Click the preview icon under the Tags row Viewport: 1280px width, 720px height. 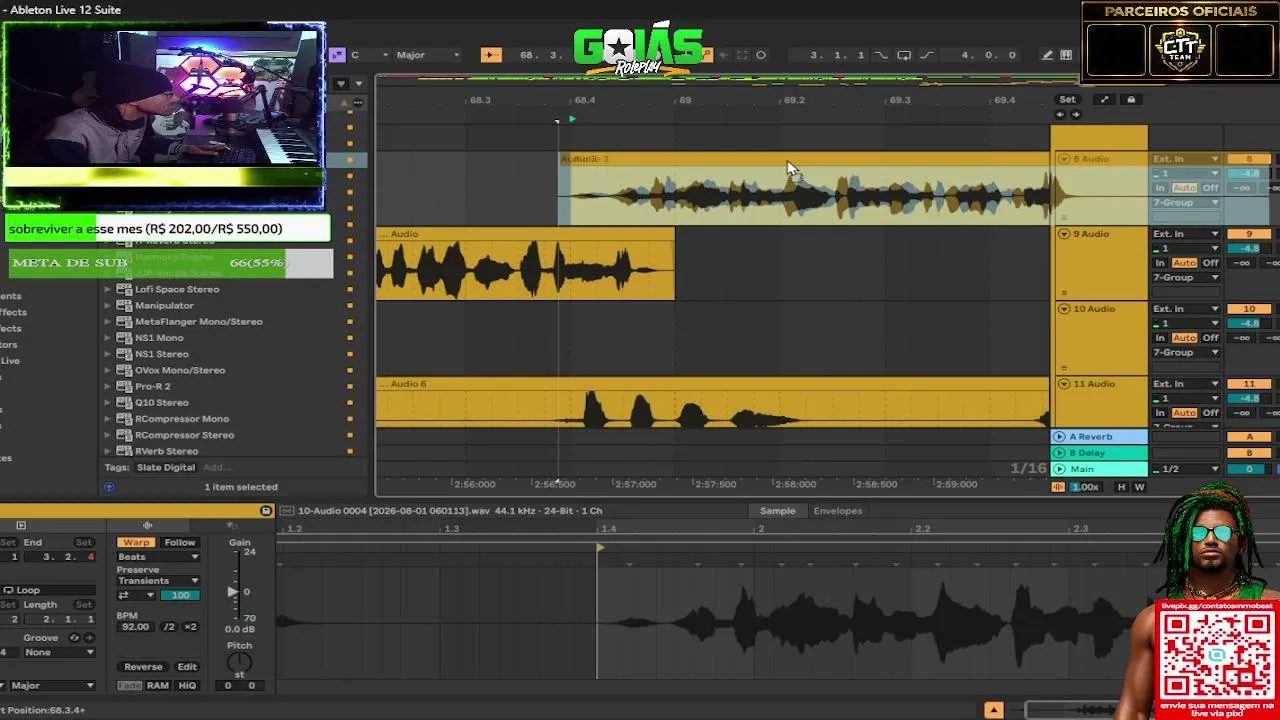click(109, 487)
